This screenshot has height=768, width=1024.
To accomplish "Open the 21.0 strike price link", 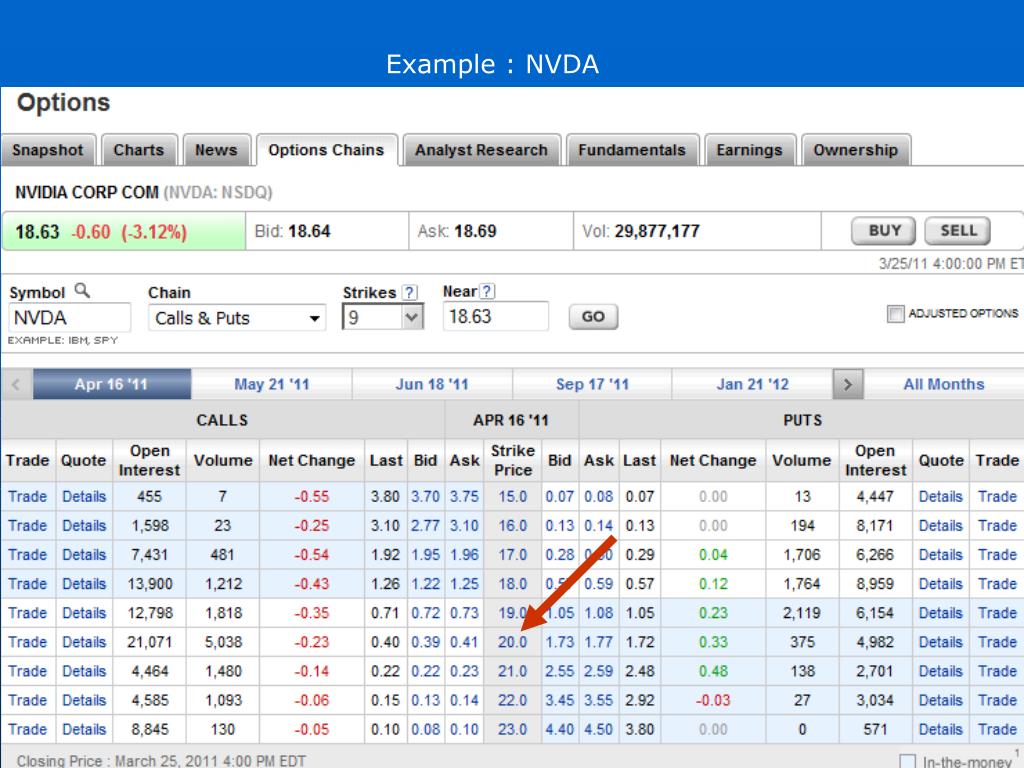I will point(513,671).
